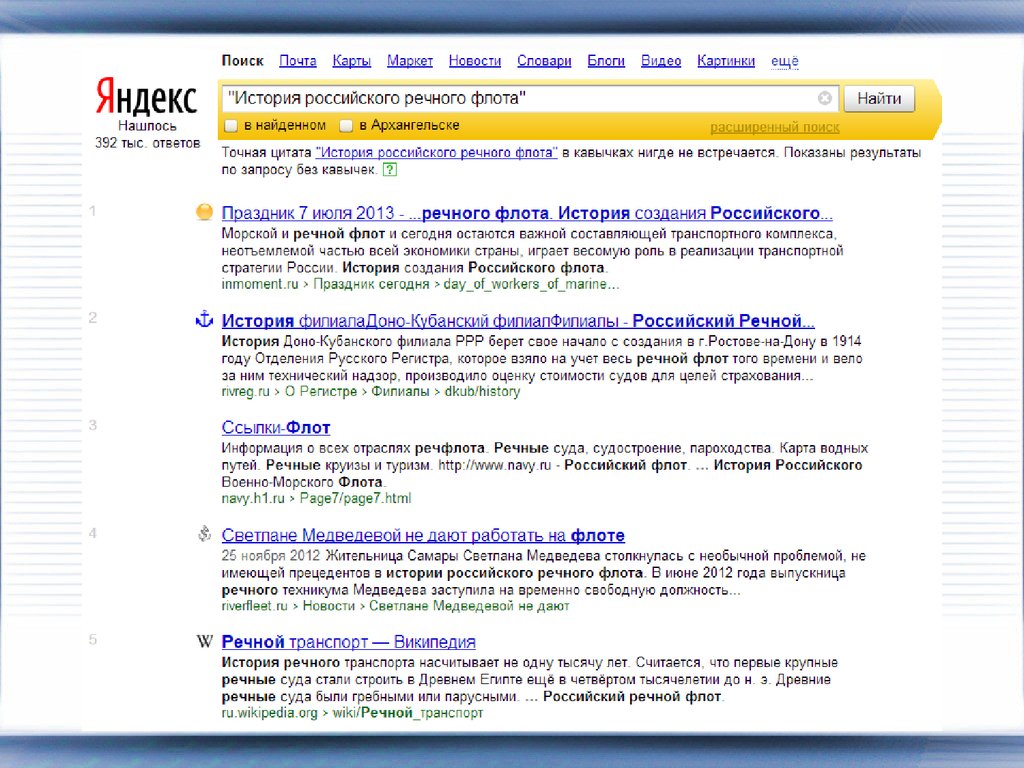Open the Почта service

pyautogui.click(x=298, y=61)
